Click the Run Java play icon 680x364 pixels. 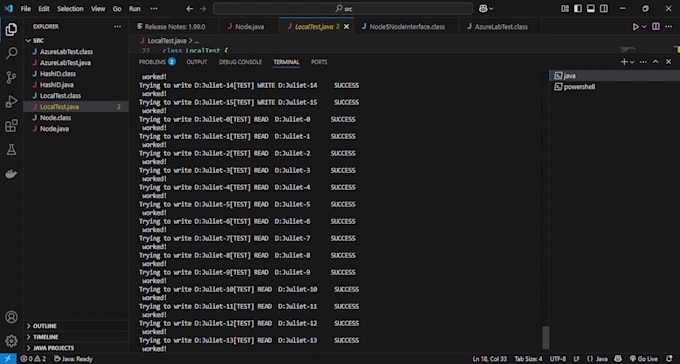pos(635,27)
